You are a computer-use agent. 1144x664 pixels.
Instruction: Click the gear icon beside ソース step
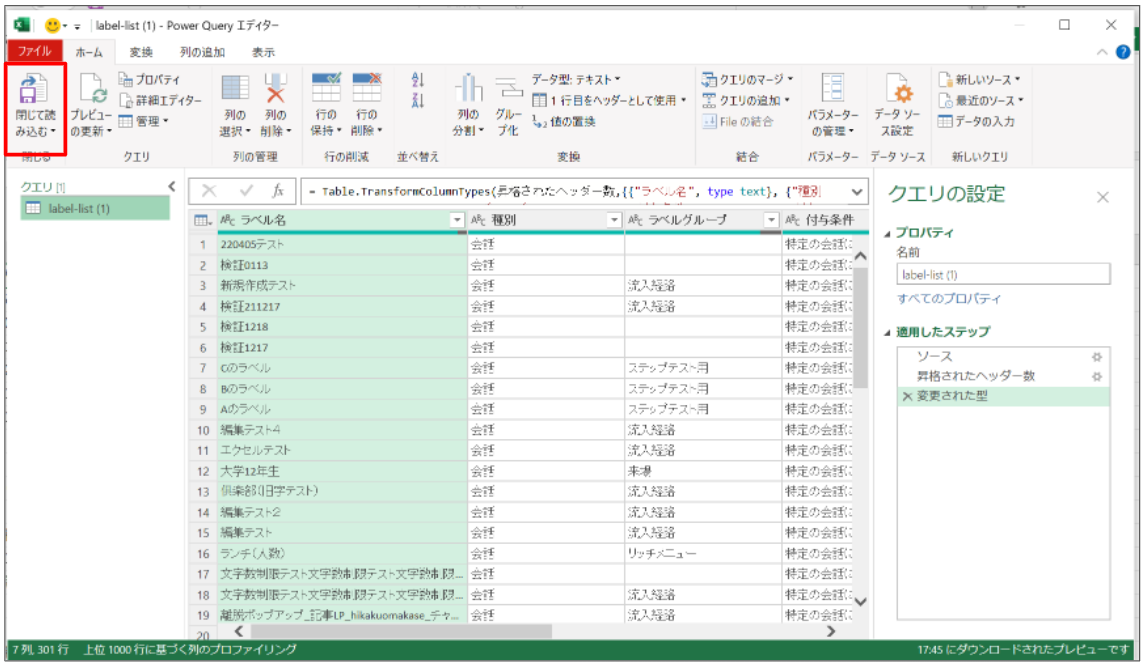[1096, 356]
